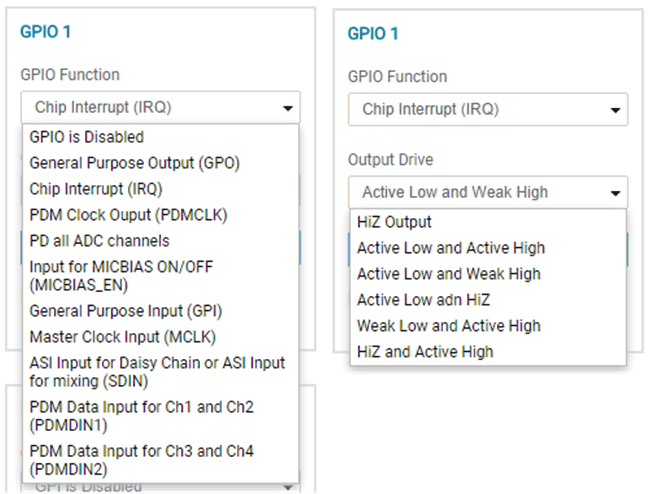Open the right GPIO Function dropdown
Viewport: 657px width, 494px height.
[487, 110]
